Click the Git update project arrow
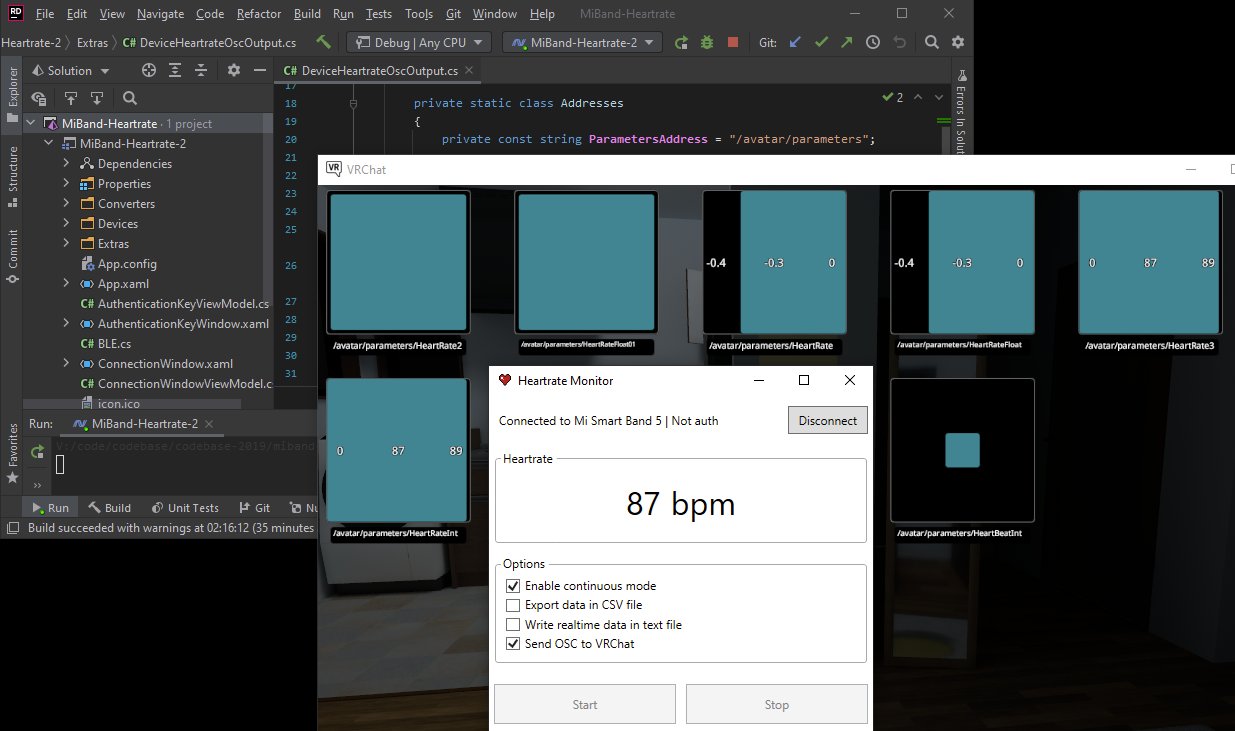The width and height of the screenshot is (1235, 731). [x=795, y=43]
